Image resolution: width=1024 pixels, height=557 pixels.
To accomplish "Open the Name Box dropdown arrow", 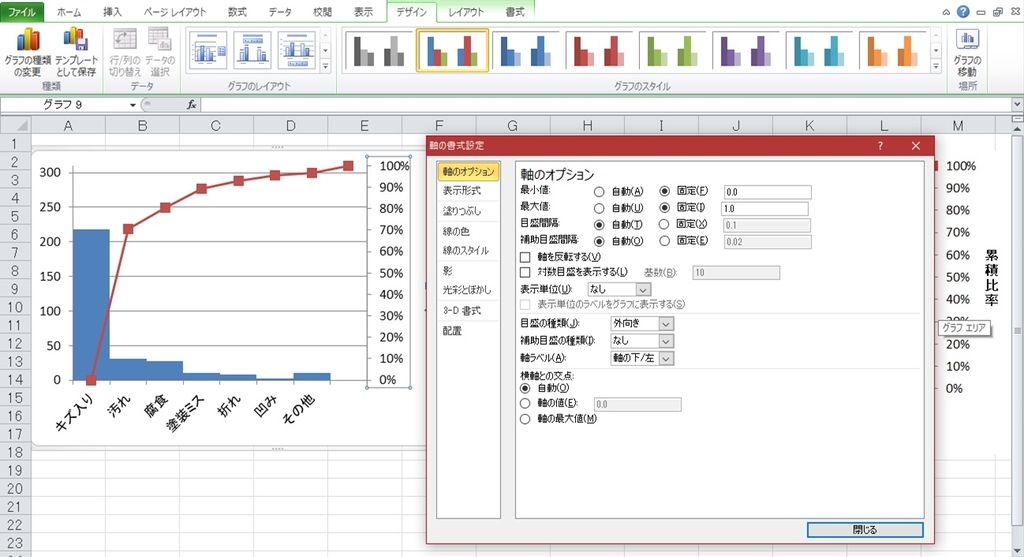I will coord(133,105).
